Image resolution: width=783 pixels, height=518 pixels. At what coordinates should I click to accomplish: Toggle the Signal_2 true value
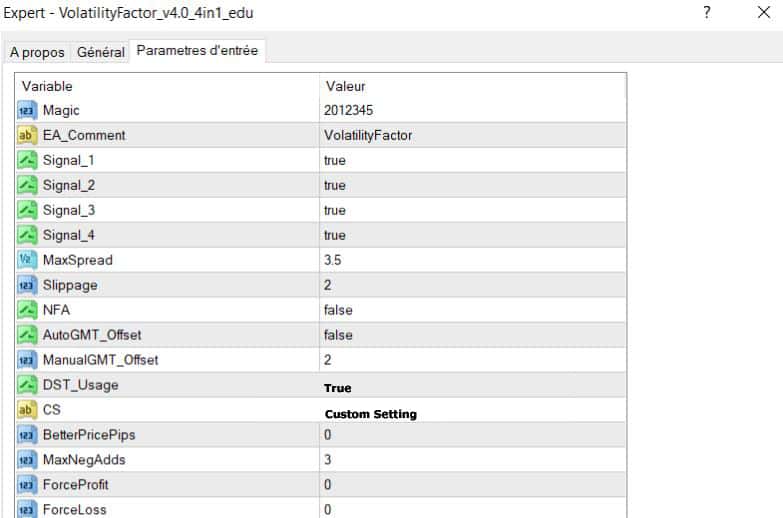(x=335, y=185)
